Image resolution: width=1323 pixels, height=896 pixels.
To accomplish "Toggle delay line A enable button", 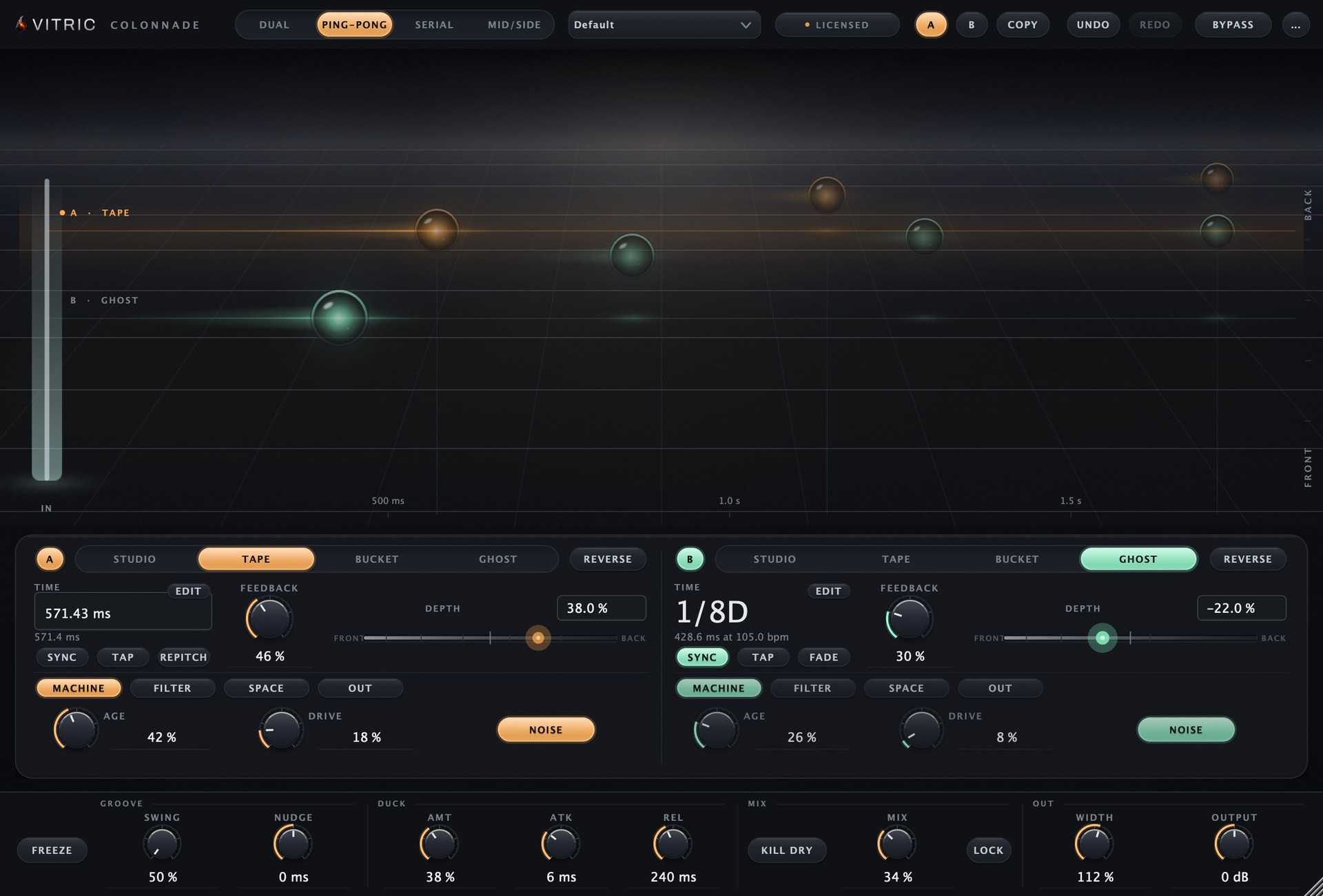I will (50, 559).
